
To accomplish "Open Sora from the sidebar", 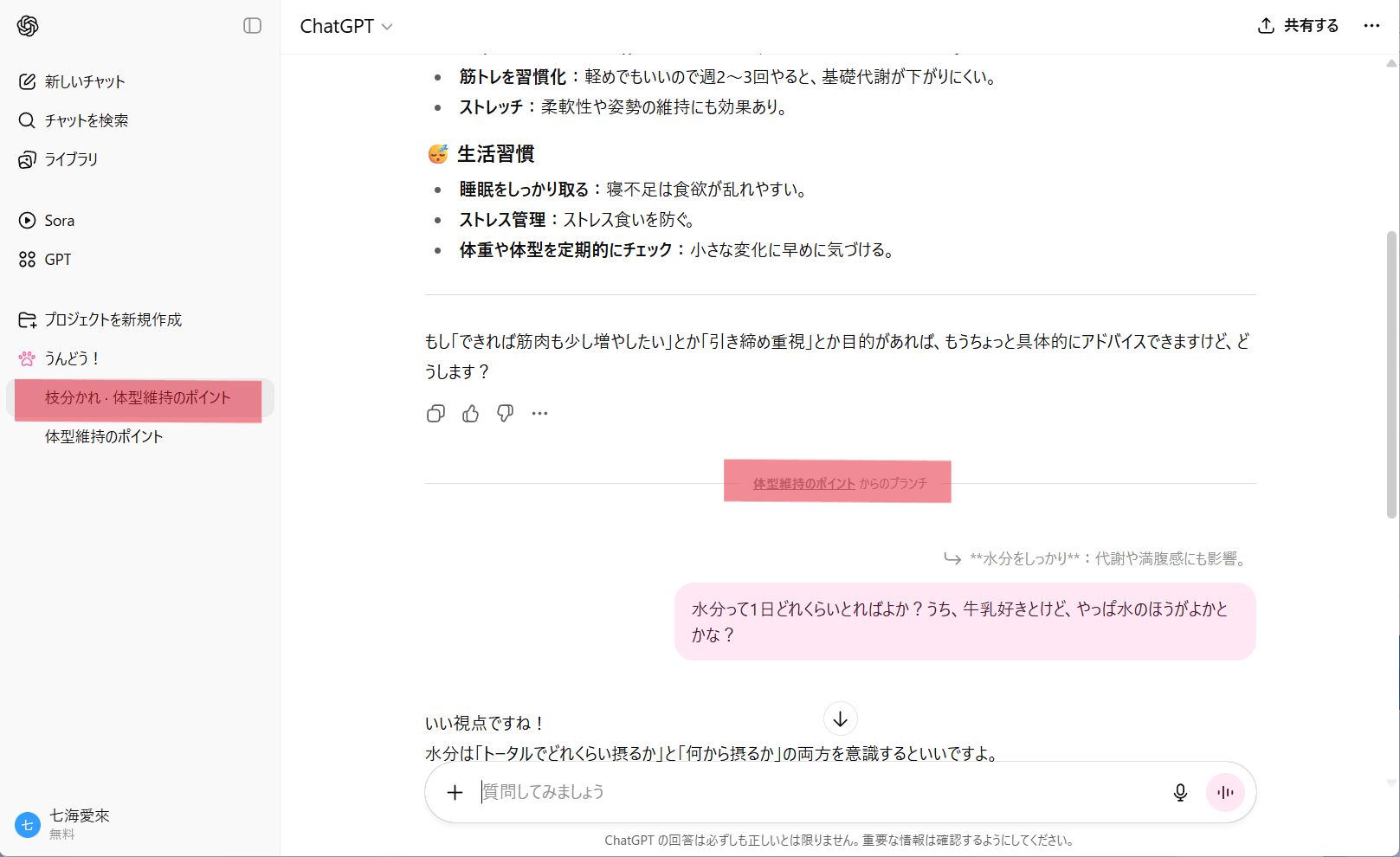I will click(x=59, y=221).
